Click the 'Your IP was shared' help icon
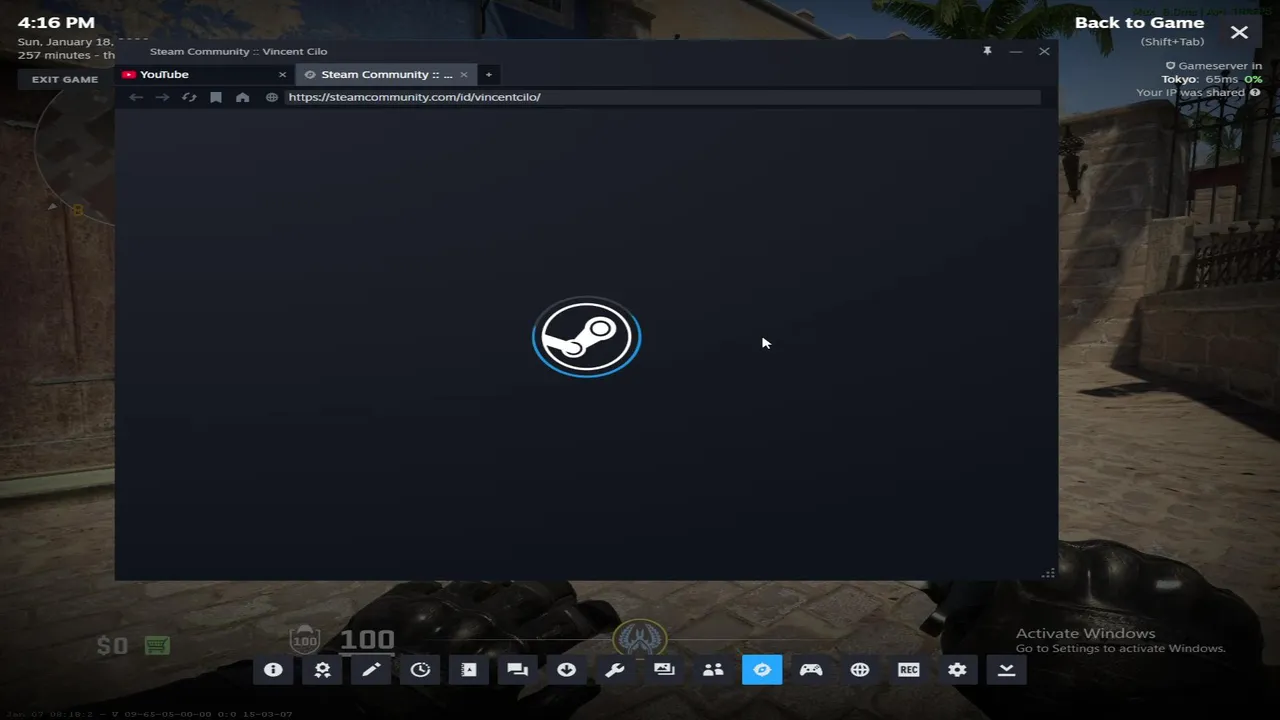 coord(1255,93)
